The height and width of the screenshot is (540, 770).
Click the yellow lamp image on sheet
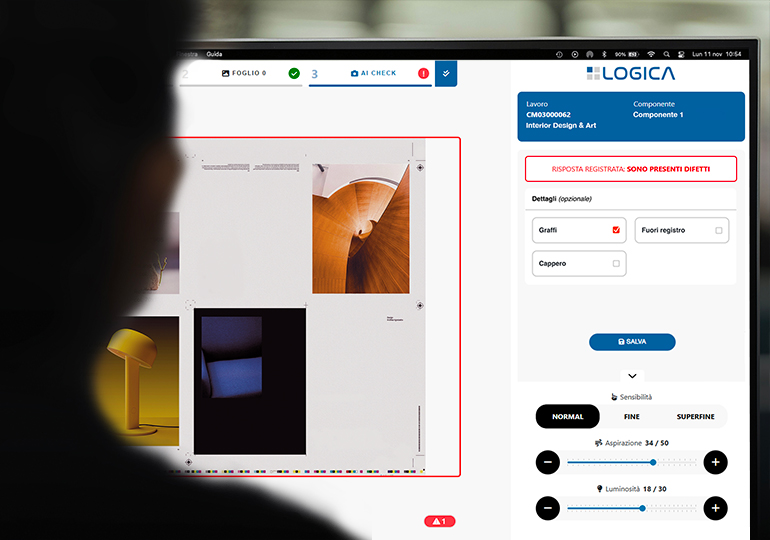tap(139, 381)
